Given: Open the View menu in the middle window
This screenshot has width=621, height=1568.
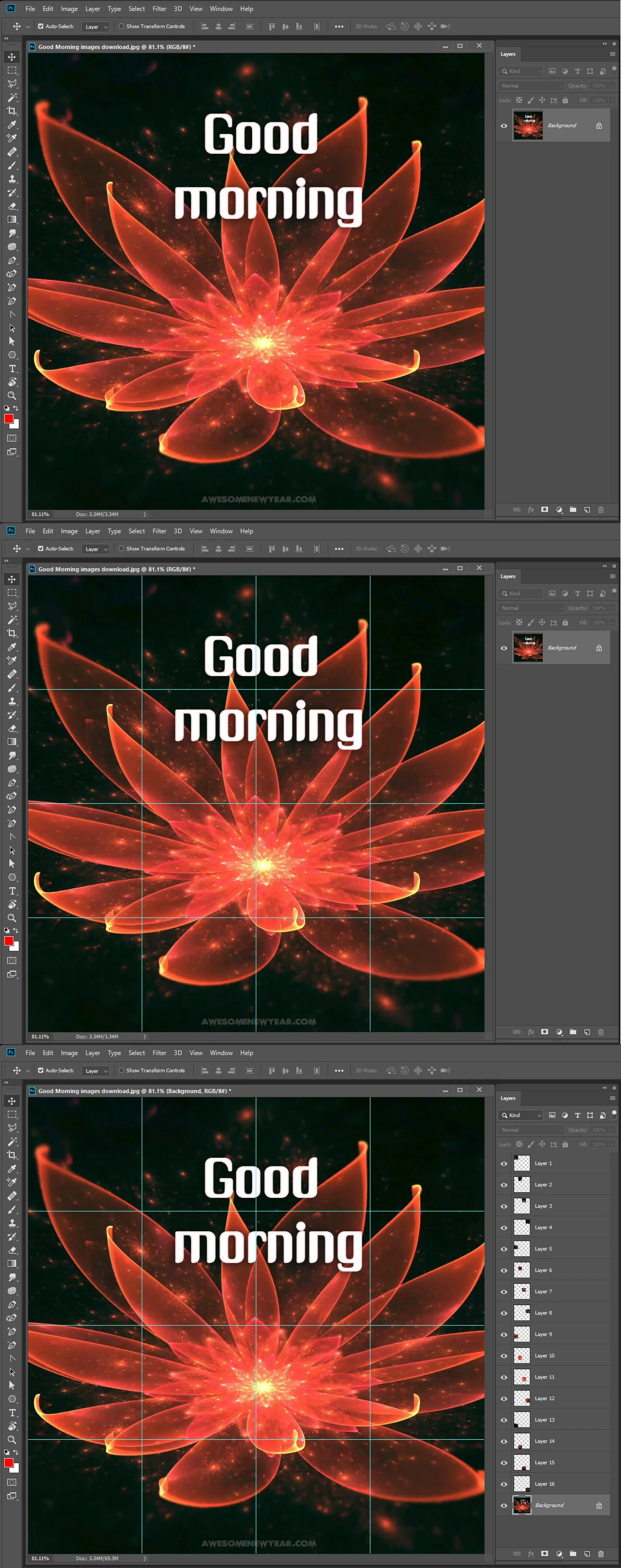Looking at the screenshot, I should click(196, 531).
